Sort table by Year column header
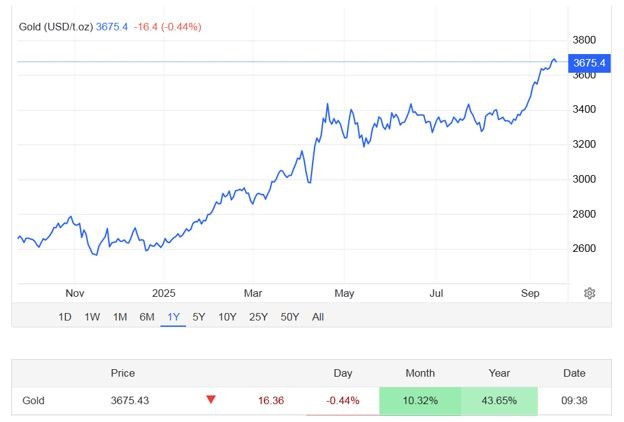This screenshot has height=422, width=624. [498, 373]
